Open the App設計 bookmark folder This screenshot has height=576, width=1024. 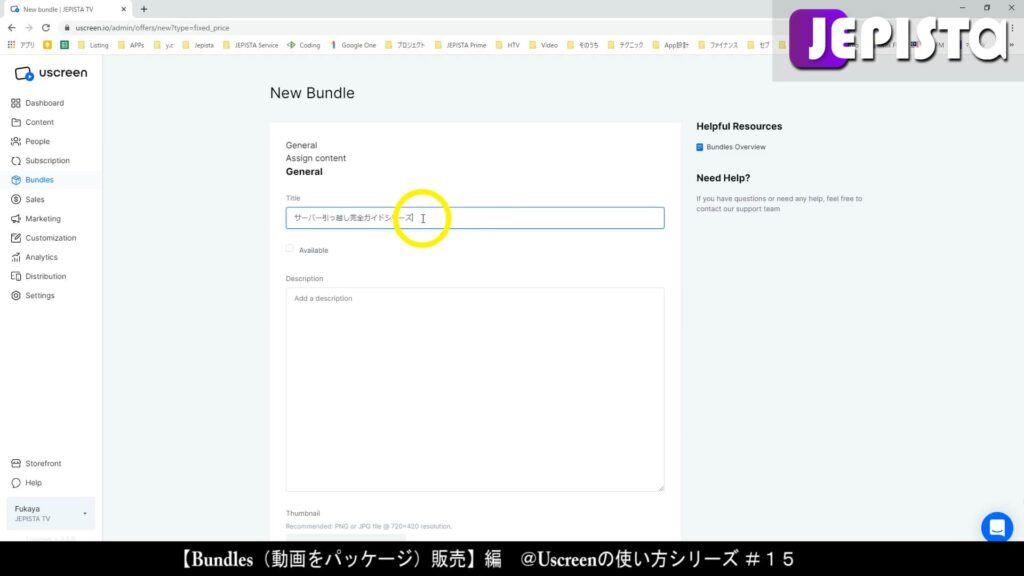click(x=671, y=45)
